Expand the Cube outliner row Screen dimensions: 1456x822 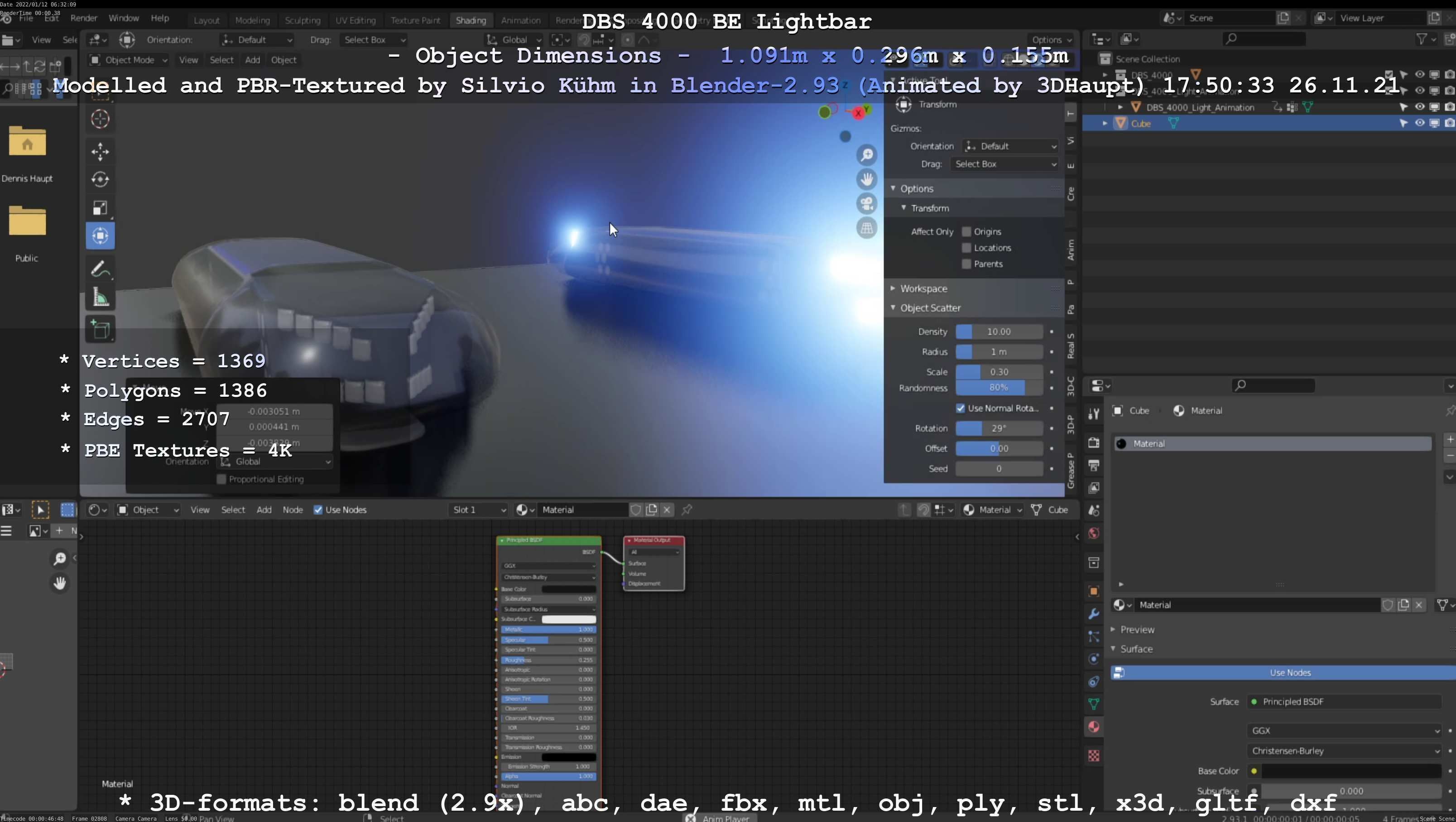tap(1105, 123)
